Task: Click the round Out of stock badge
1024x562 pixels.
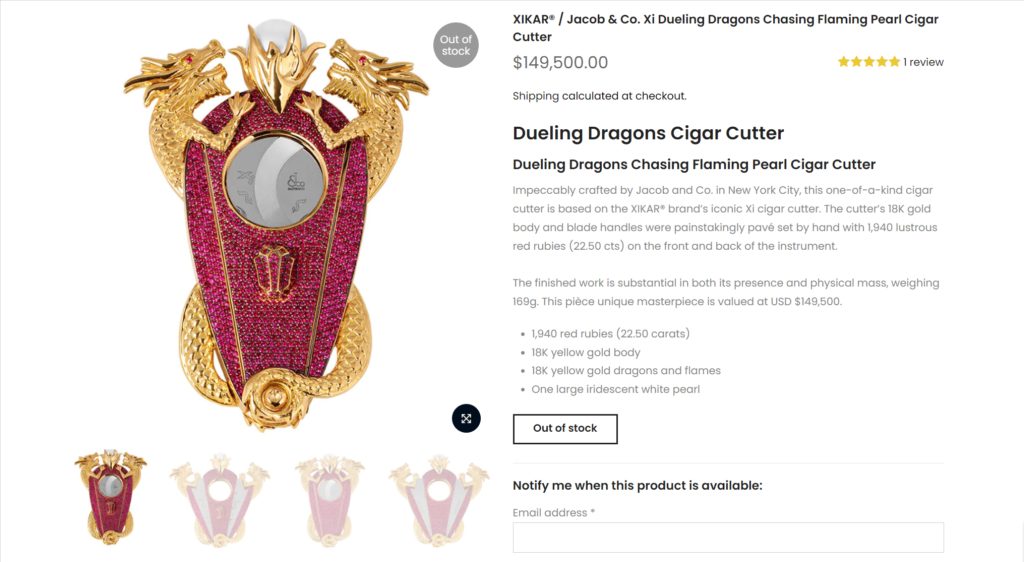Action: 456,45
